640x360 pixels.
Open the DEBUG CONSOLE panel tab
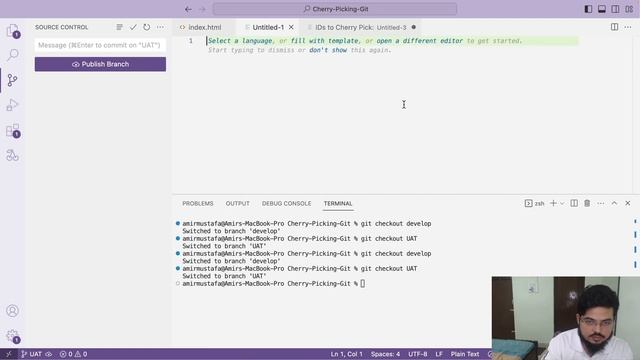[x=287, y=203]
